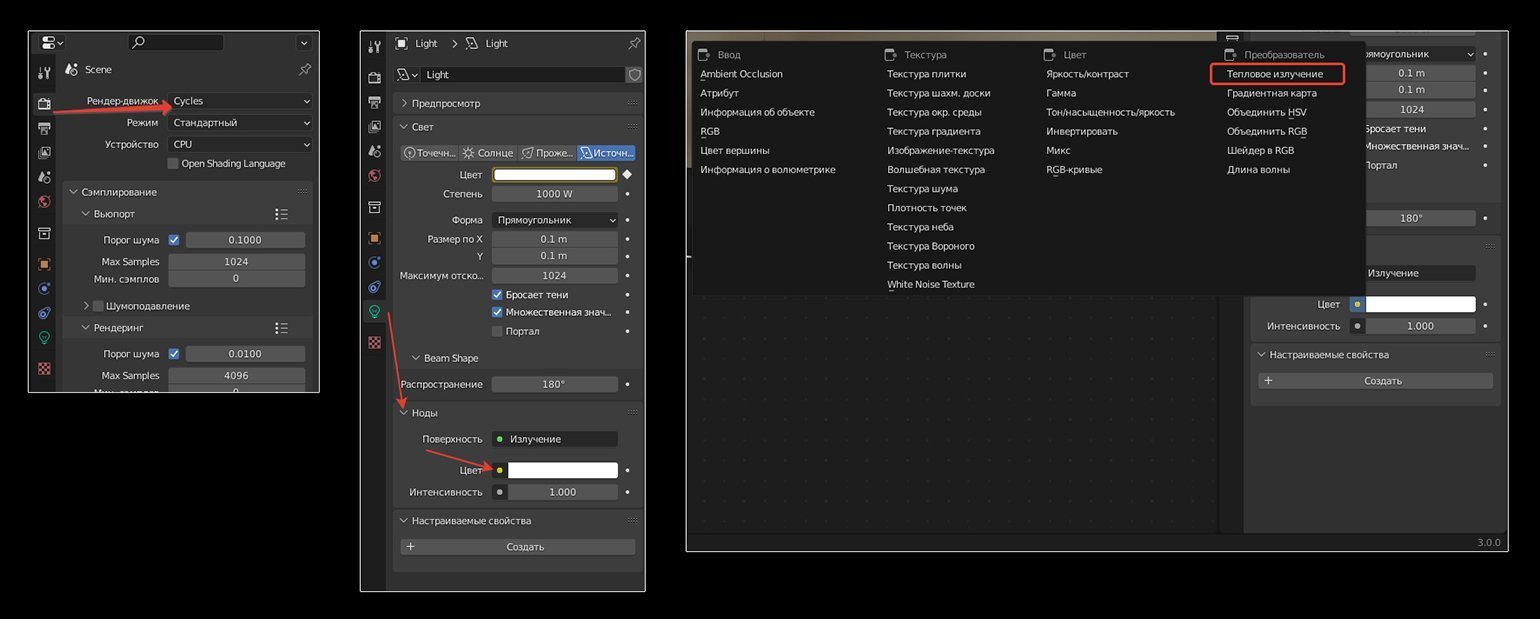
Task: Open Output properties tab in left panel
Action: coord(44,129)
